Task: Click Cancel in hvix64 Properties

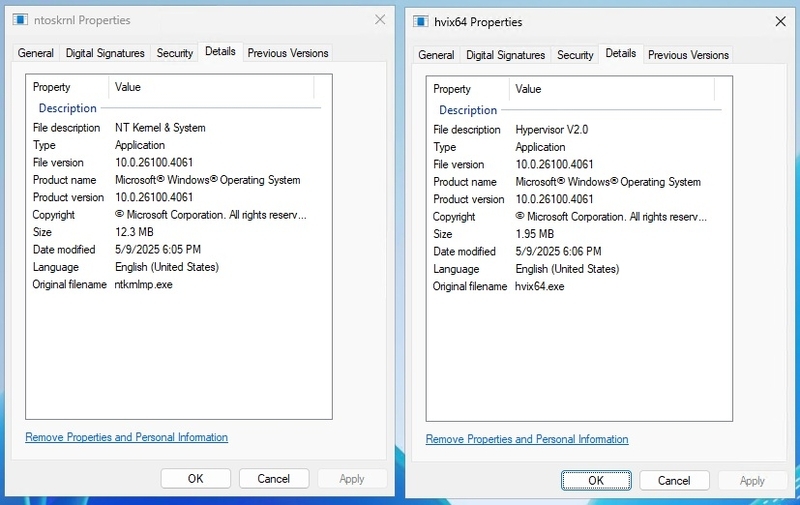Action: pyautogui.click(x=674, y=481)
